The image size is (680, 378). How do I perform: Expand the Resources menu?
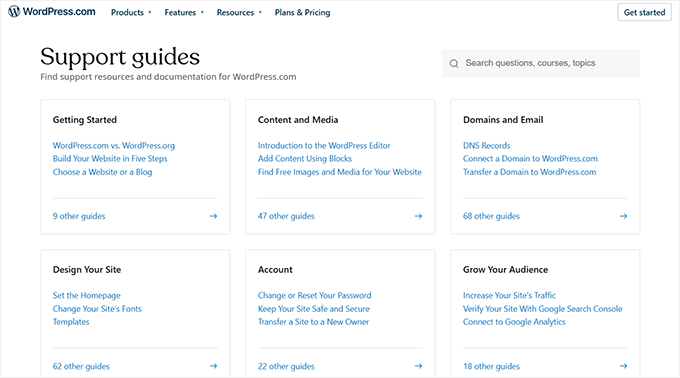pyautogui.click(x=239, y=13)
